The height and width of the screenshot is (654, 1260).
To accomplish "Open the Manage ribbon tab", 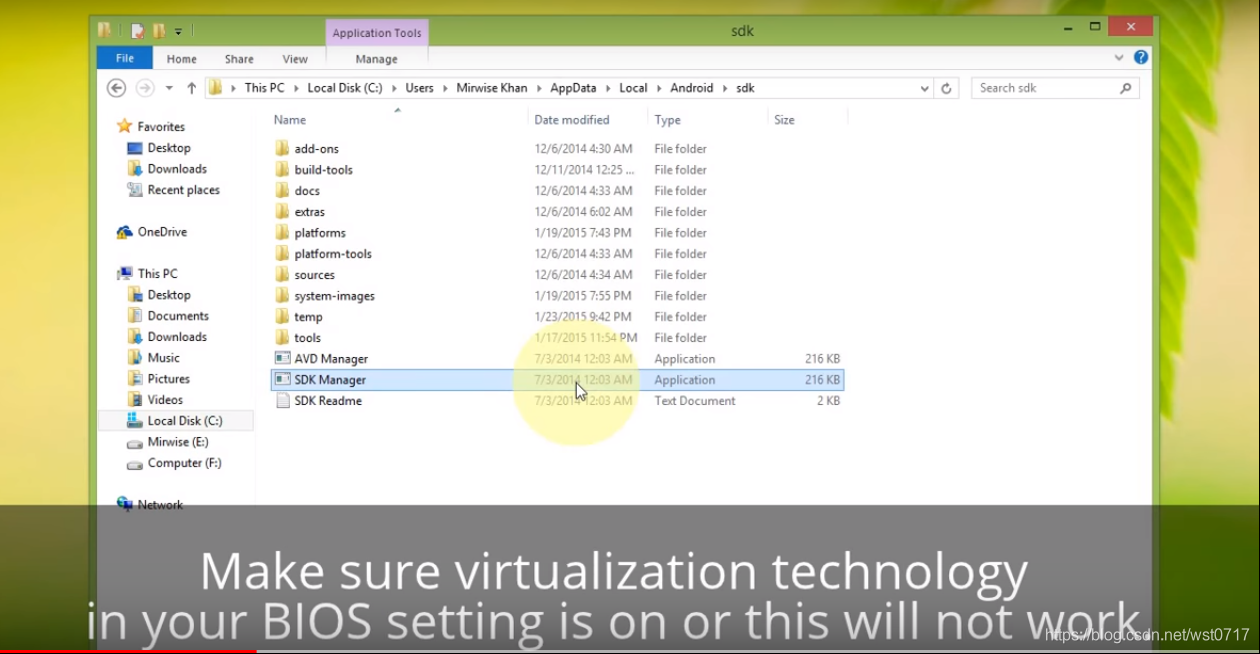I will click(x=377, y=59).
